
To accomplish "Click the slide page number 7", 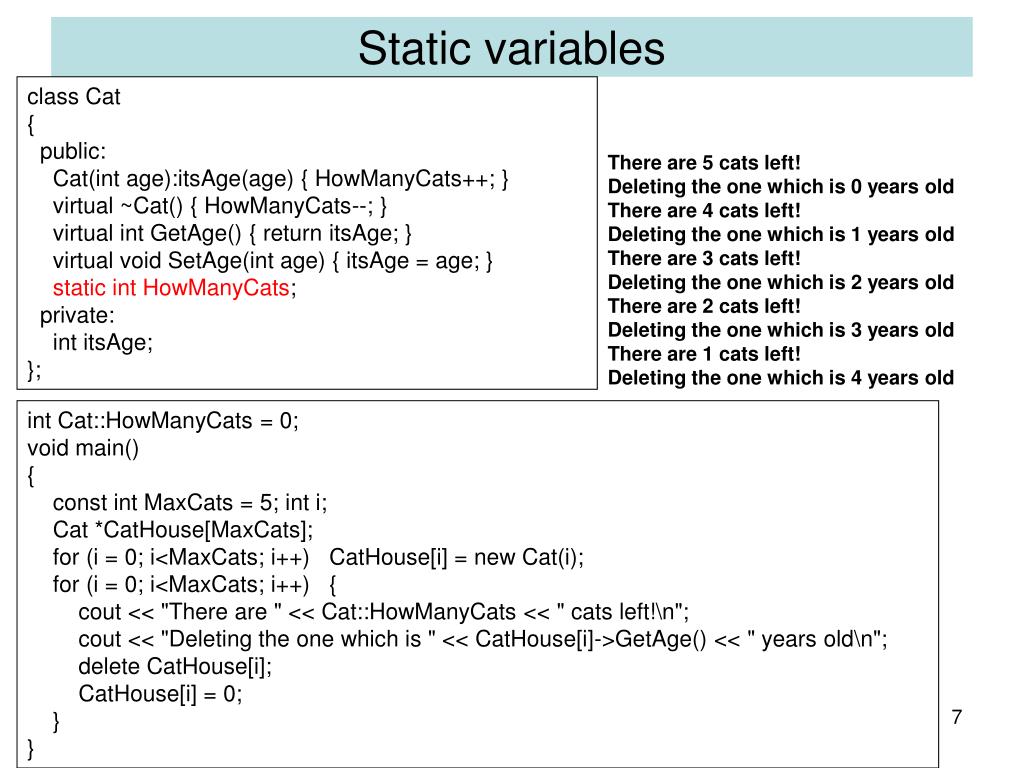I will coord(957,717).
